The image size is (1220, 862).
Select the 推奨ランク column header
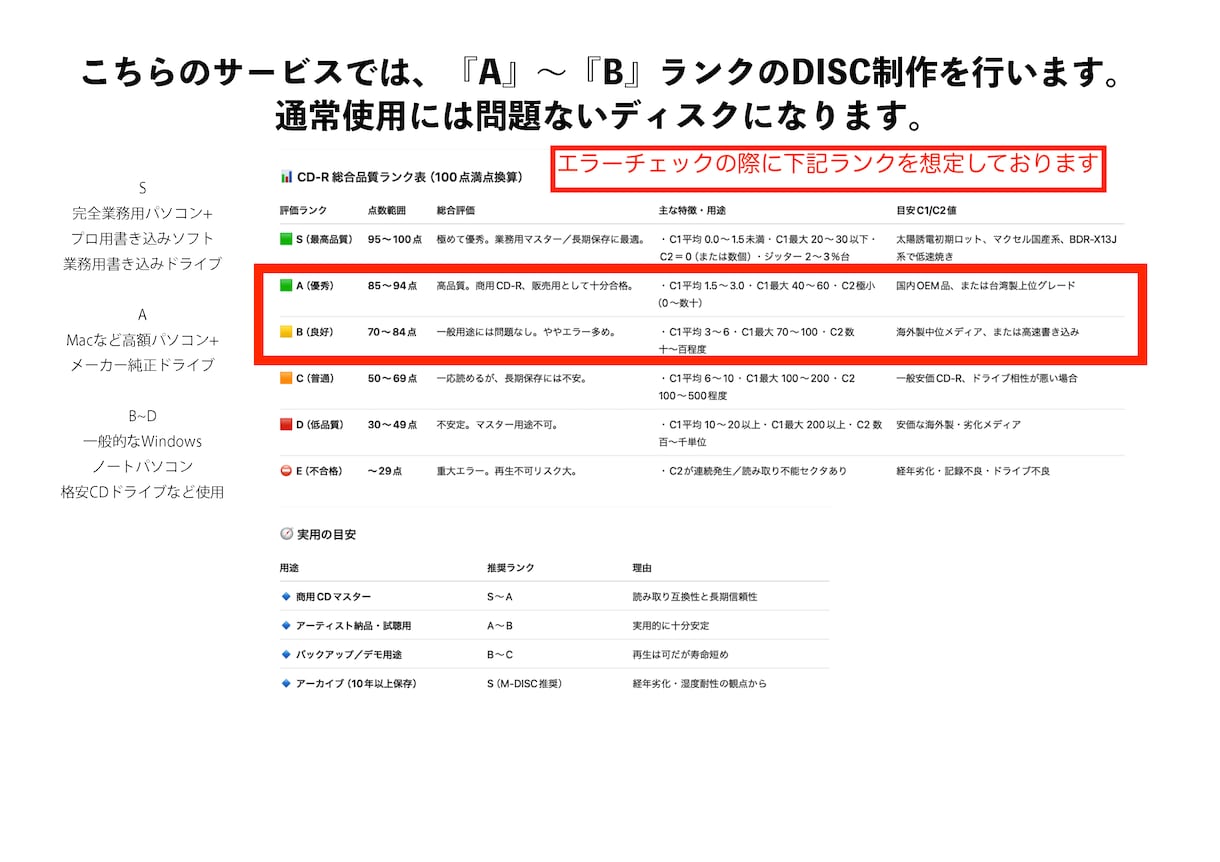tap(511, 568)
